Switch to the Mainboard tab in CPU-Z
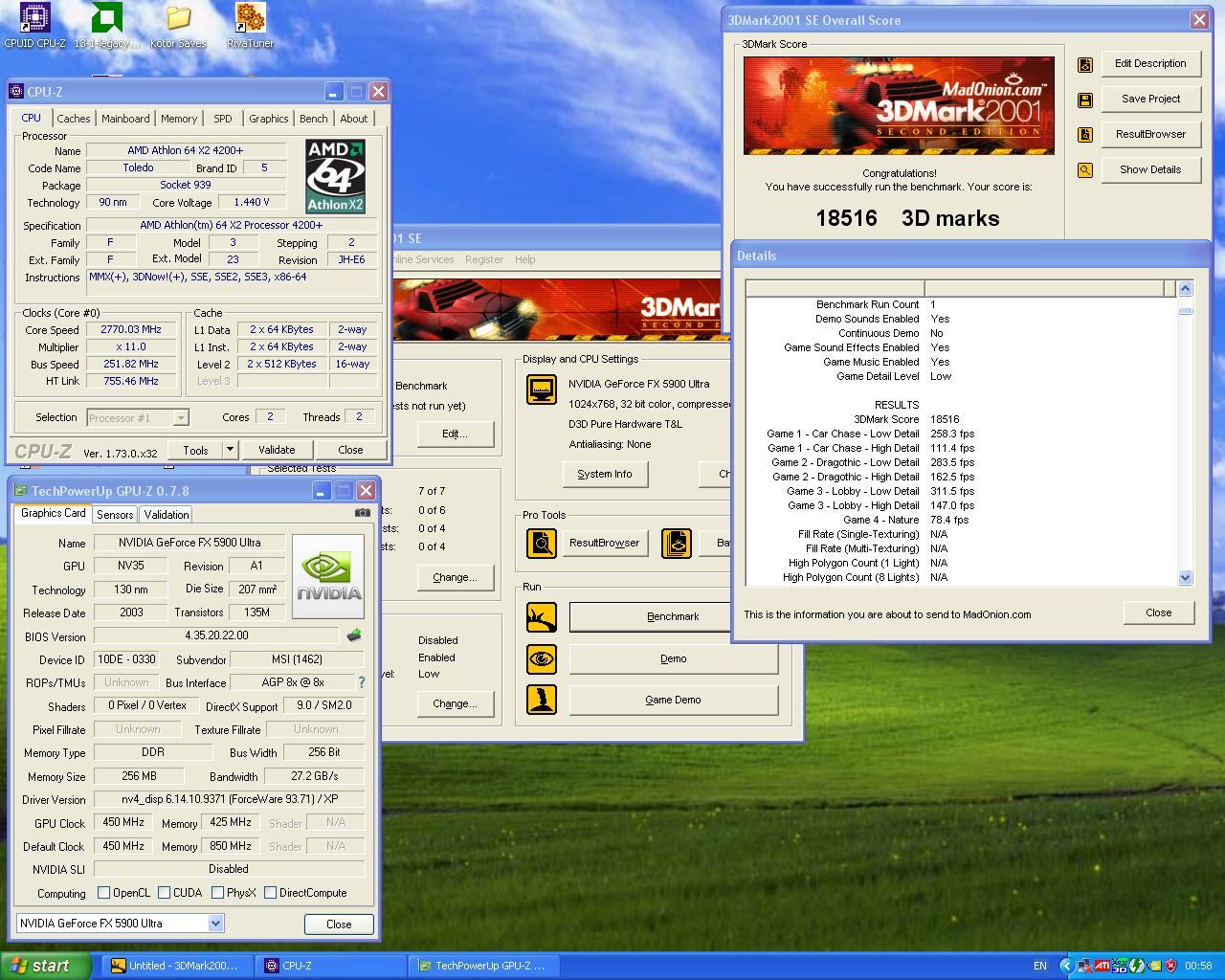Viewport: 1225px width, 980px height. [x=125, y=119]
